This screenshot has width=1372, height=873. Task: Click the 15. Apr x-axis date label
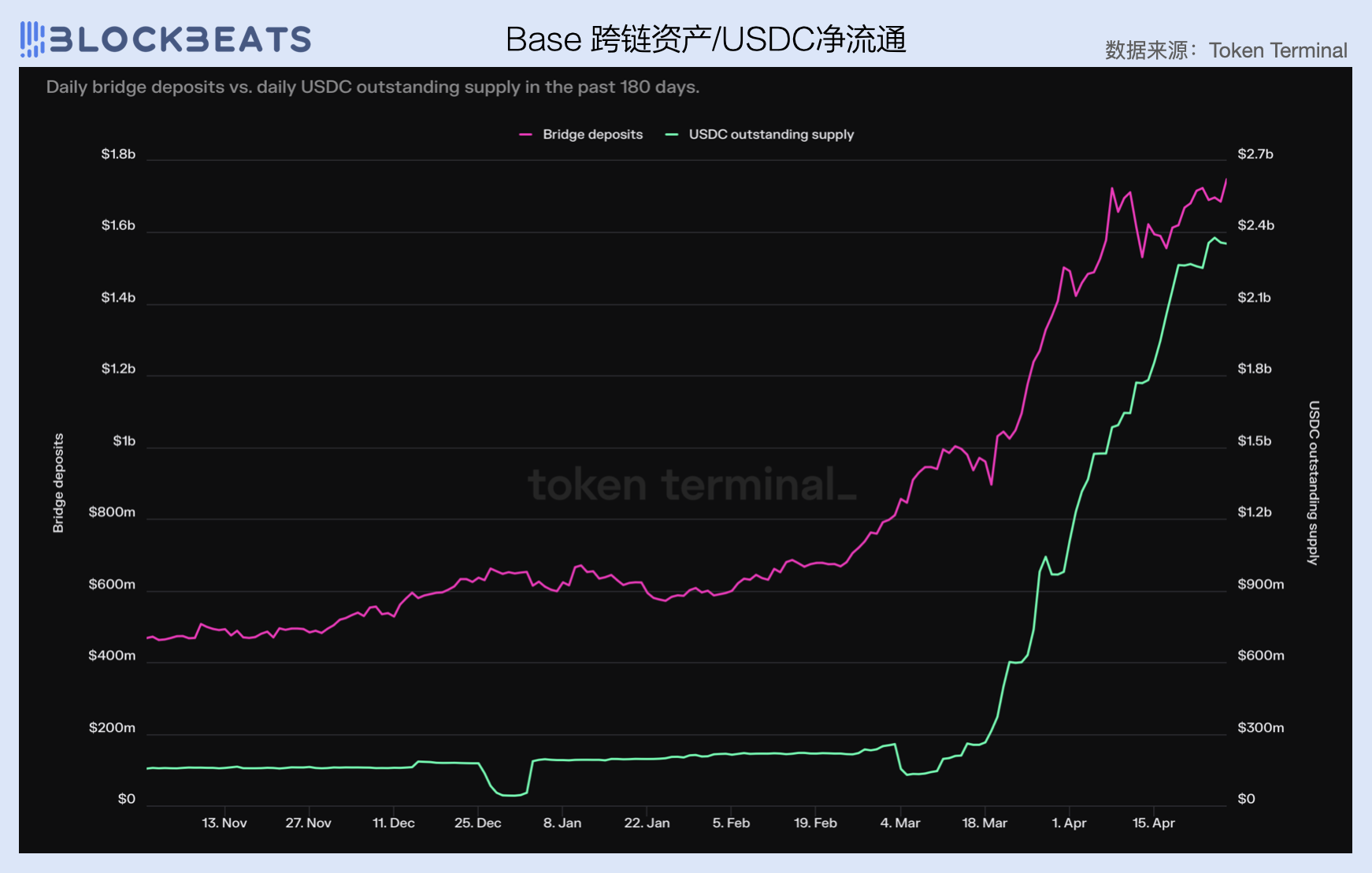click(1153, 823)
